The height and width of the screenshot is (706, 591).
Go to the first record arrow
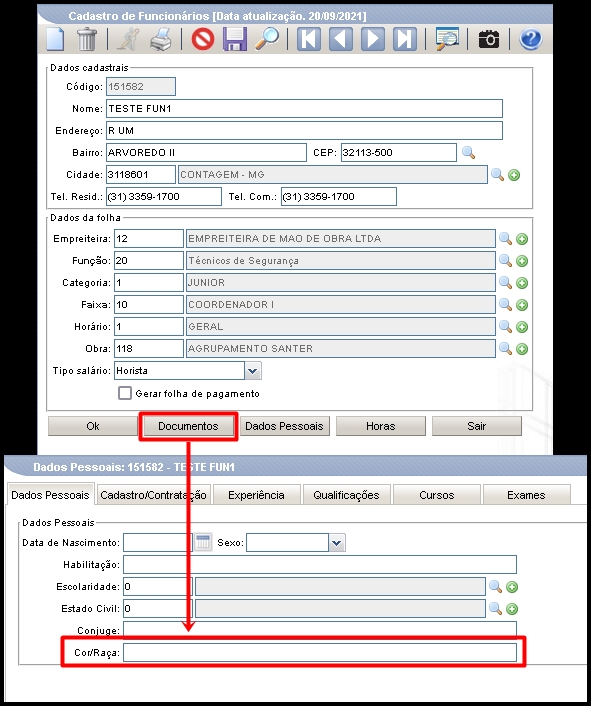(x=309, y=39)
